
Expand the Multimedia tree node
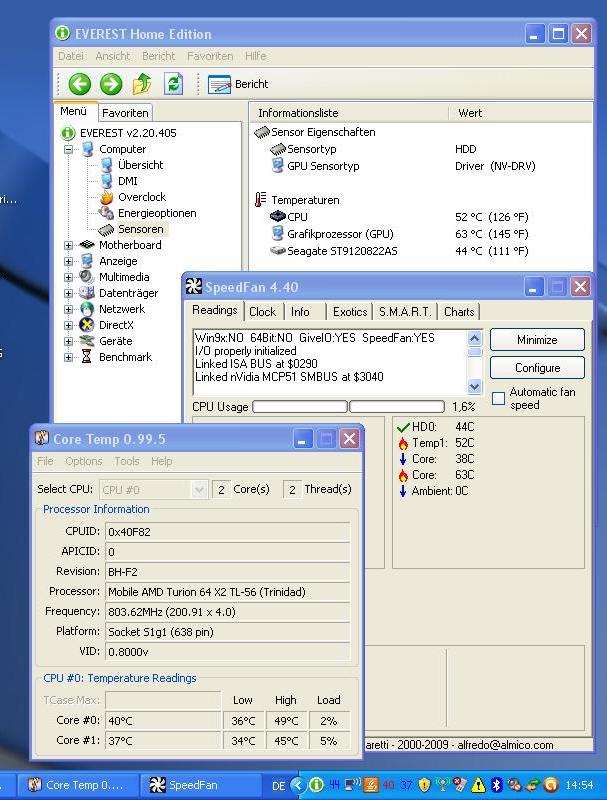pyautogui.click(x=68, y=278)
